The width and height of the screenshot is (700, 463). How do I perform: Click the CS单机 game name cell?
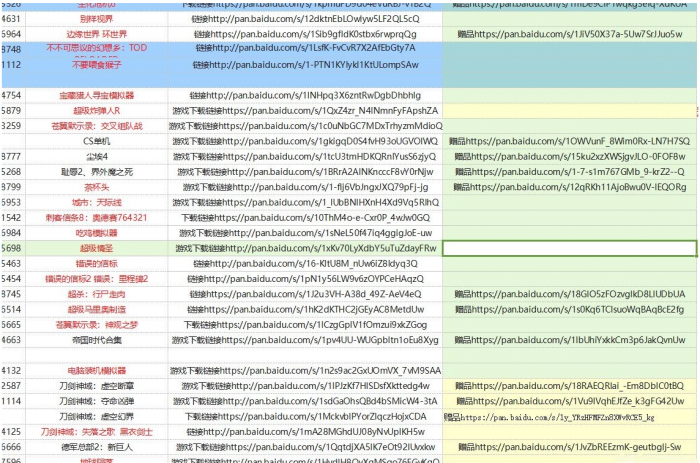(96, 141)
